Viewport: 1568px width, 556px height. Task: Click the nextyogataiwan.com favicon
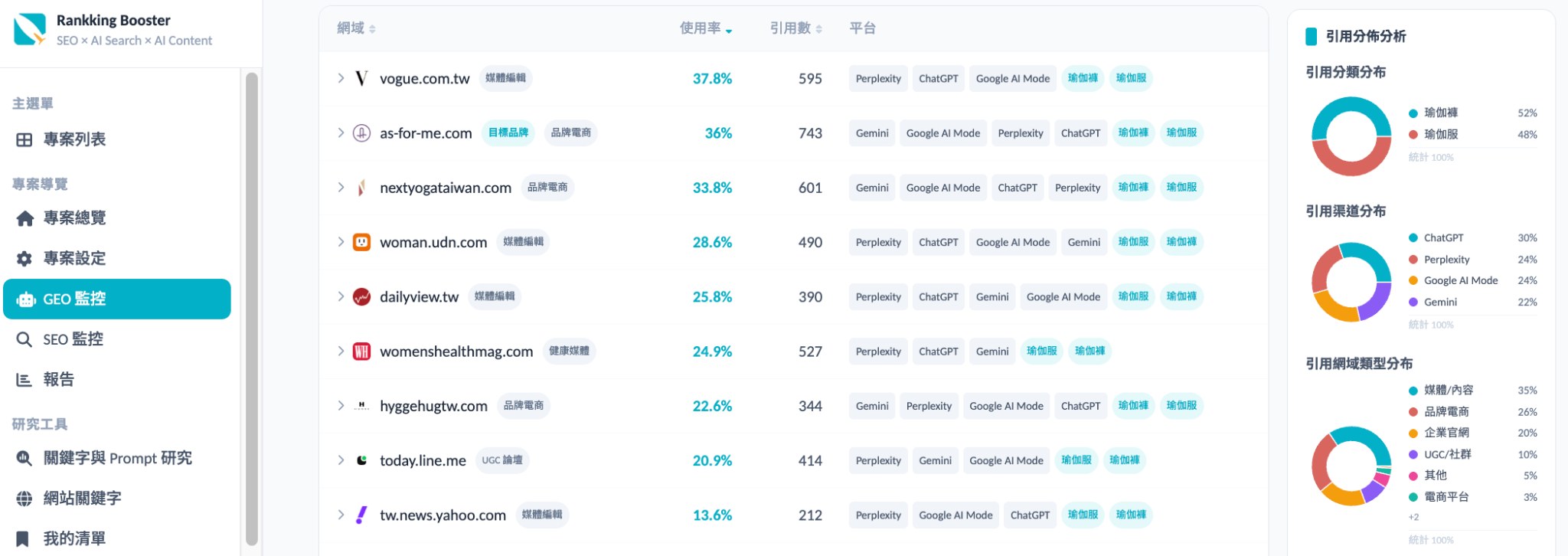pyautogui.click(x=361, y=188)
